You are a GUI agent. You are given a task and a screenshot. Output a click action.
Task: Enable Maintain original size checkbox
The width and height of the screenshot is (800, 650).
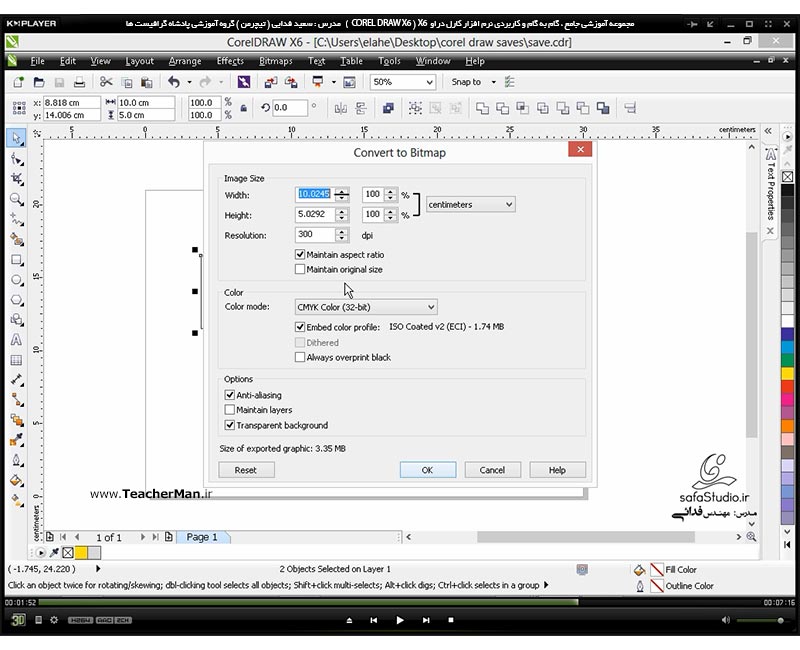(300, 269)
